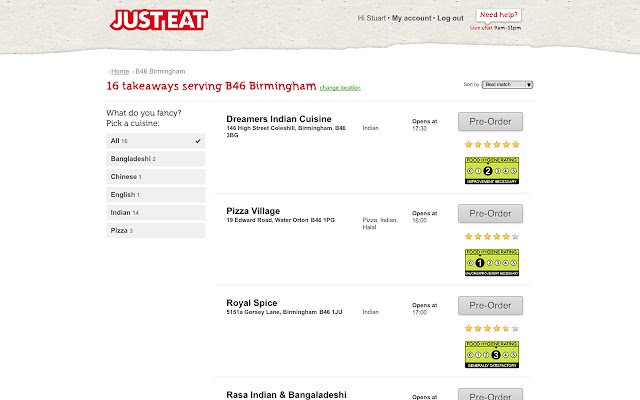Filter takeaways by Indian cuisine
Screen dimensions: 640x400
[156, 213]
